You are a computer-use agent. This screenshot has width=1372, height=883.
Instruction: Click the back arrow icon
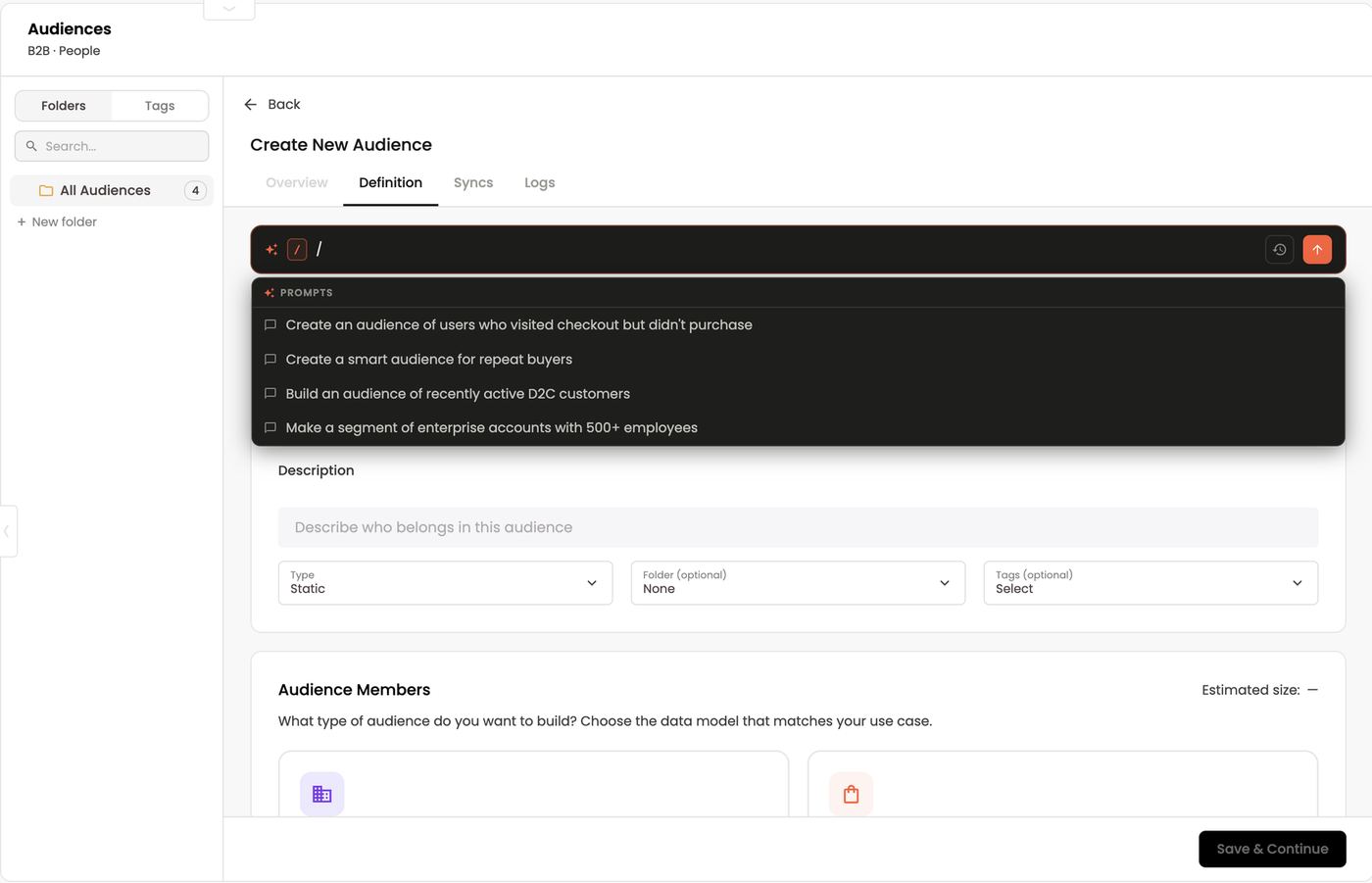[250, 104]
